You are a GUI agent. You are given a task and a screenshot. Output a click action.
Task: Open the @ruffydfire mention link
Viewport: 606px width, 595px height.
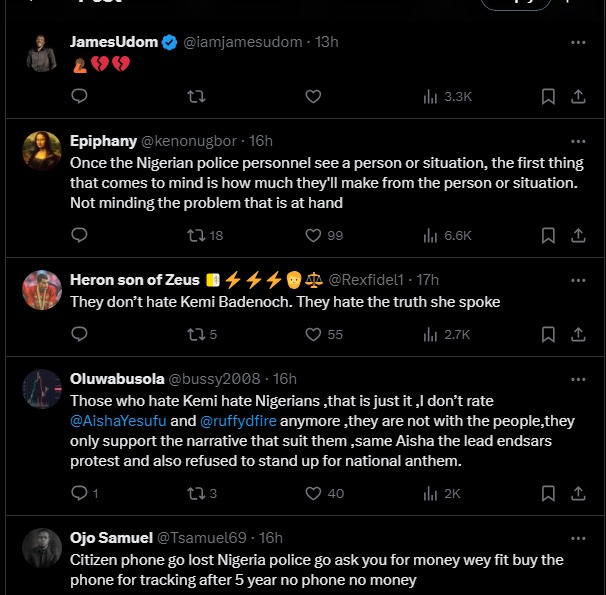242,421
